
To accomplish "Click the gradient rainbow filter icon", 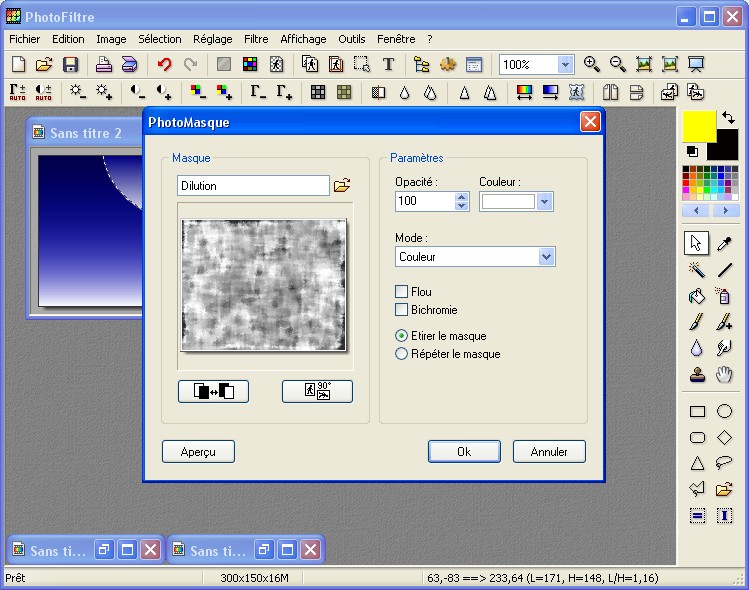I will click(x=524, y=92).
